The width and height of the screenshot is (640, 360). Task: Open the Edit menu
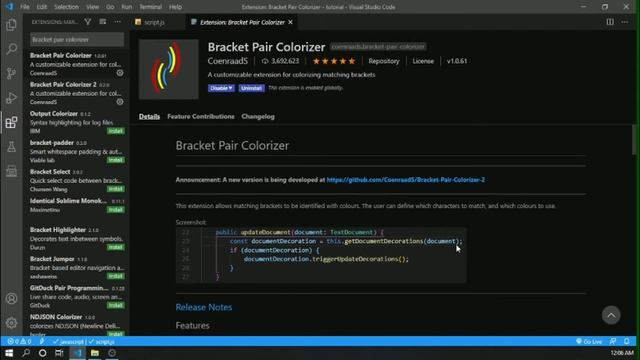point(42,7)
